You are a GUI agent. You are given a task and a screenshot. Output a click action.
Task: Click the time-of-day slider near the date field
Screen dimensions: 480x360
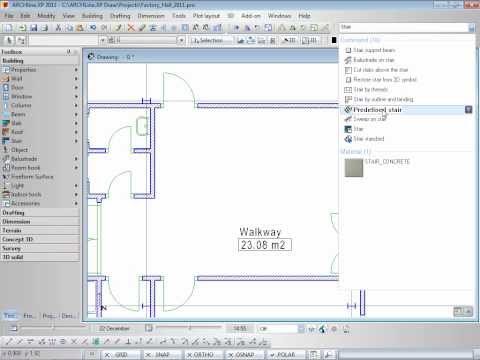189,328
